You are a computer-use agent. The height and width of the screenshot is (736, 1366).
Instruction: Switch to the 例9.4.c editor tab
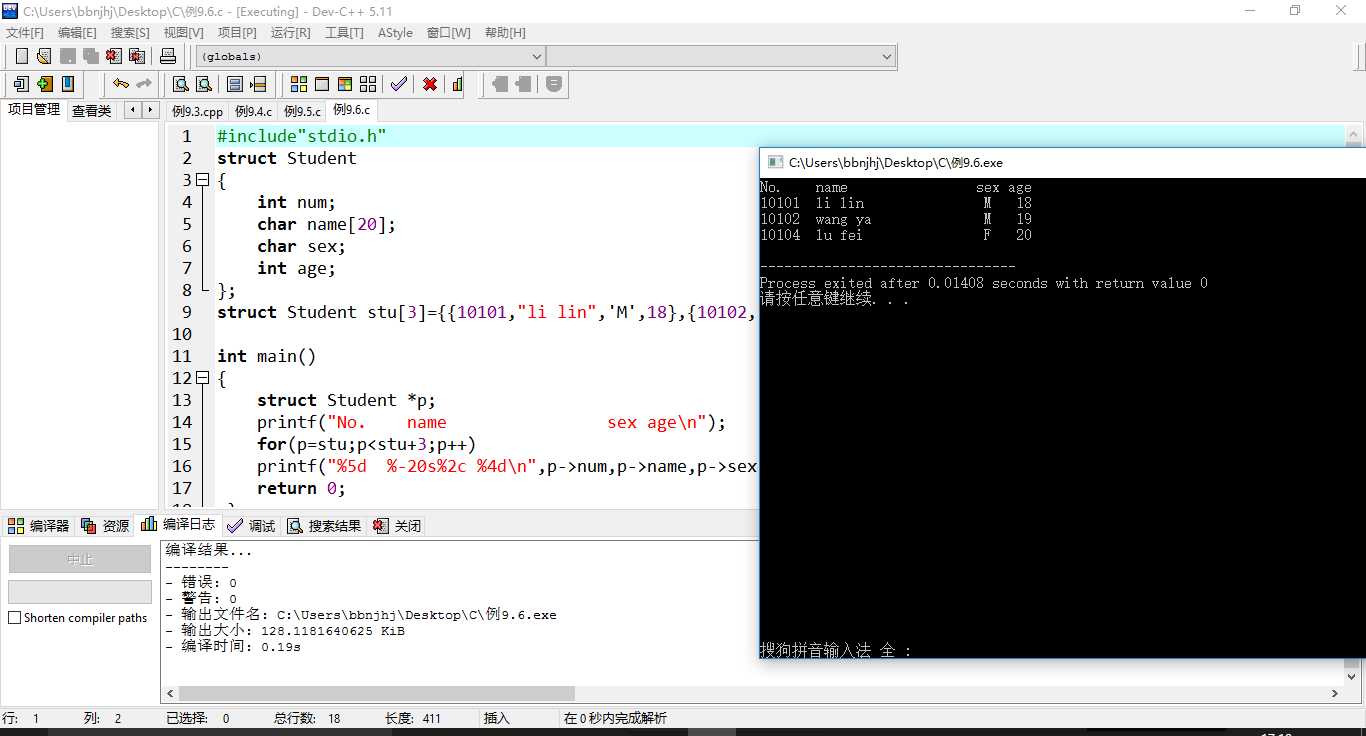pos(253,111)
